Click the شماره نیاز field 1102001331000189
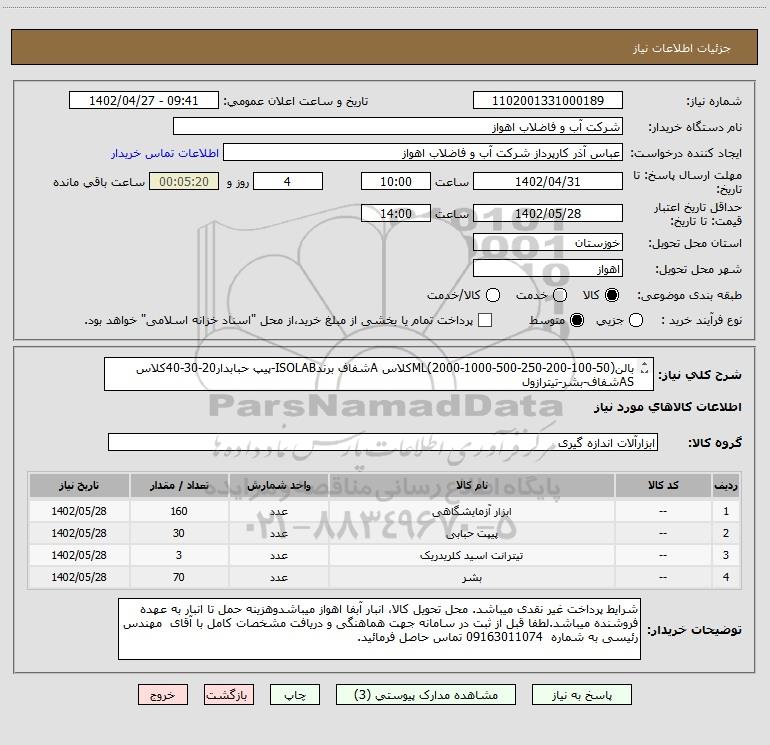770x745 pixels. 548,100
